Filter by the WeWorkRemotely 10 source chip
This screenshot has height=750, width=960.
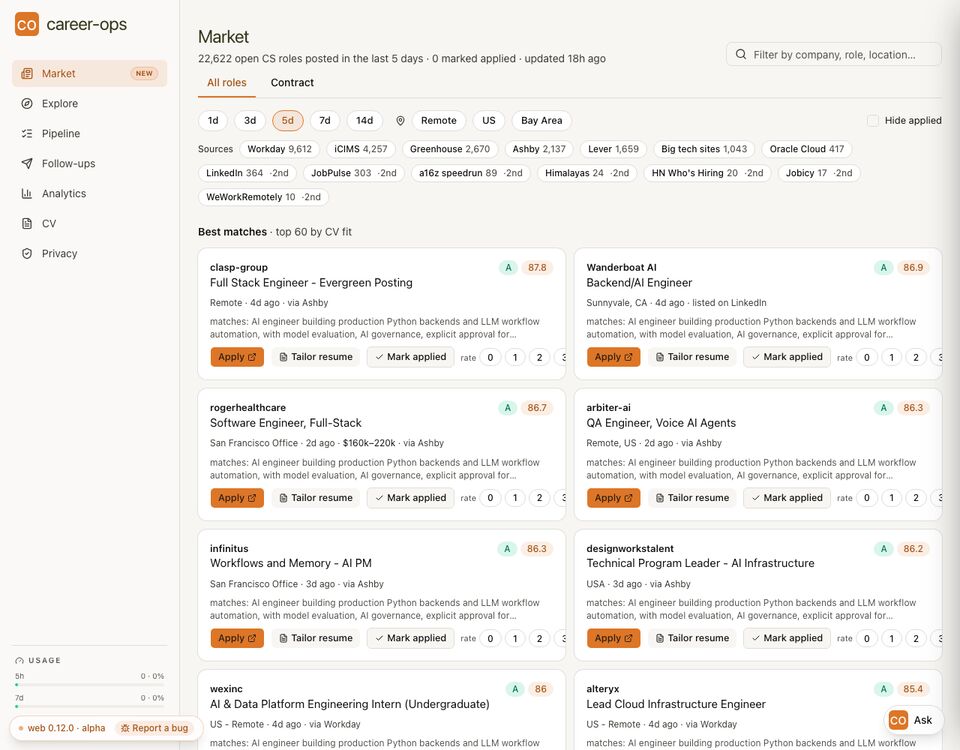click(263, 197)
